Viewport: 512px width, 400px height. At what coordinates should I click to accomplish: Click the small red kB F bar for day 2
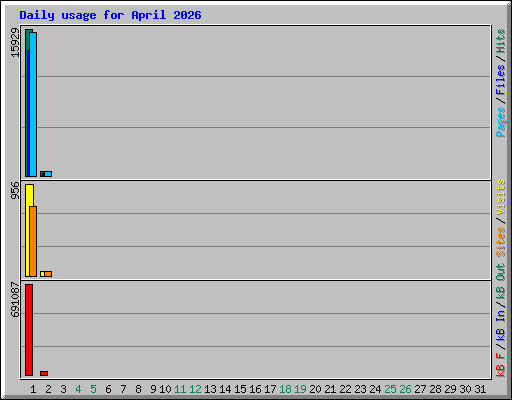coord(44,373)
